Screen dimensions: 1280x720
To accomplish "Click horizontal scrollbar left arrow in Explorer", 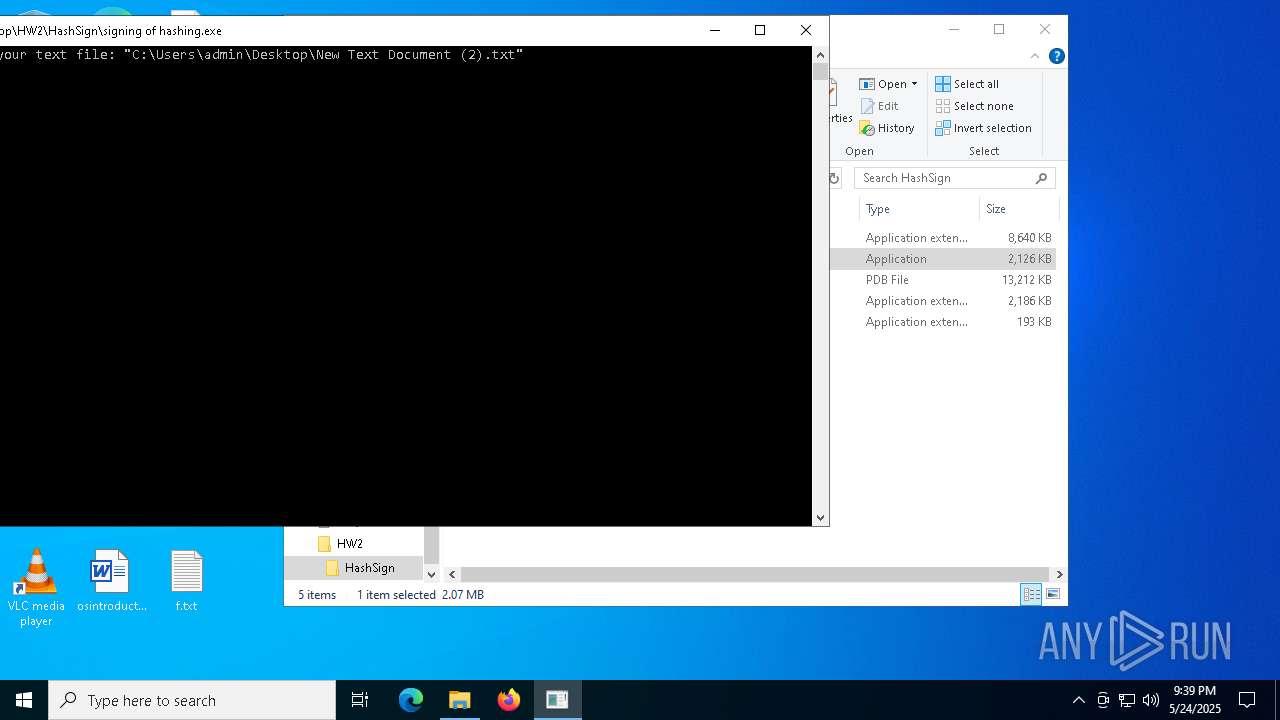I will (x=452, y=574).
